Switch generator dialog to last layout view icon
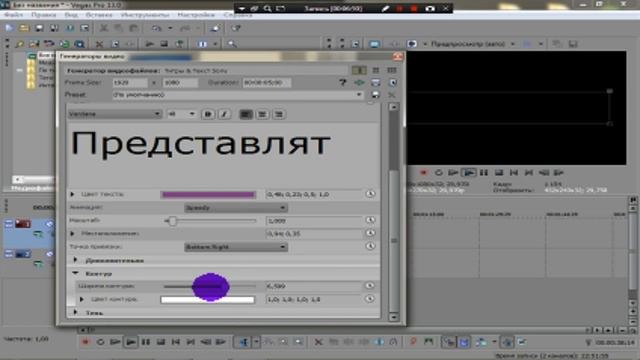The width and height of the screenshot is (640, 360). click(392, 70)
